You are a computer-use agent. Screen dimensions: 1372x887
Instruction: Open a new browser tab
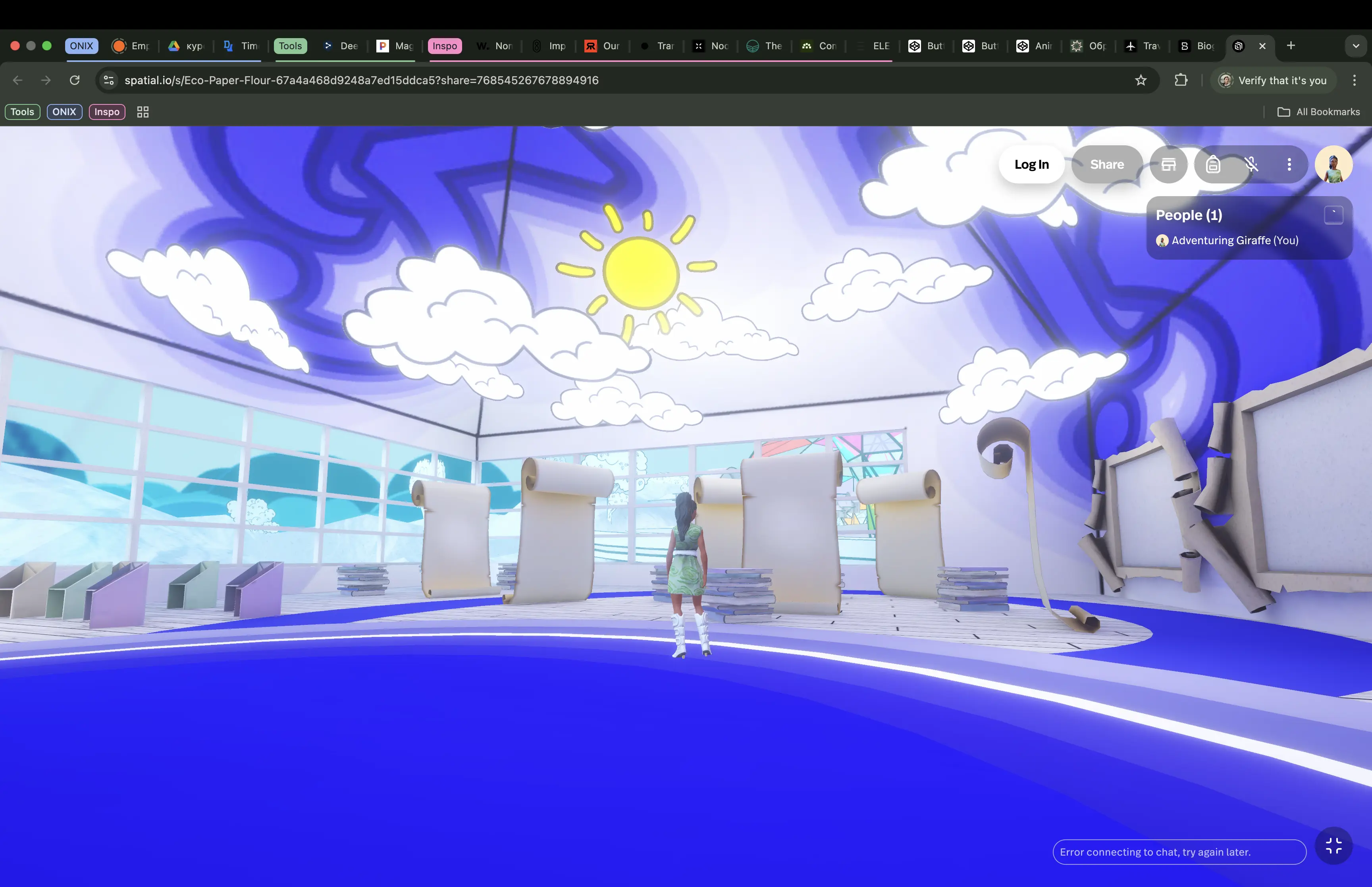coord(1291,46)
